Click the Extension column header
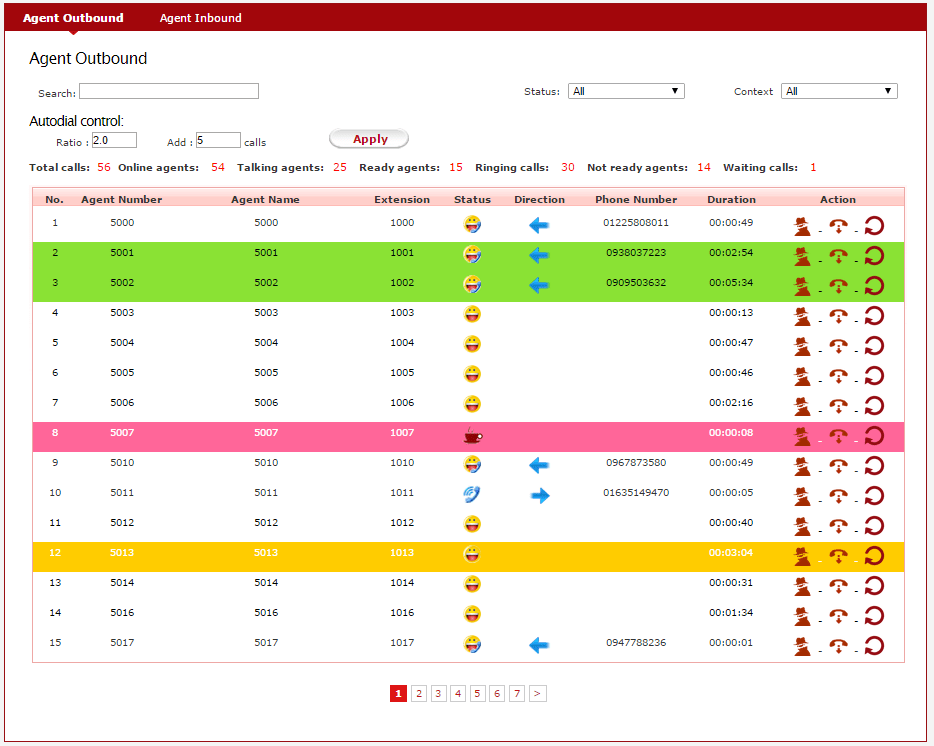934x746 pixels. coord(402,200)
